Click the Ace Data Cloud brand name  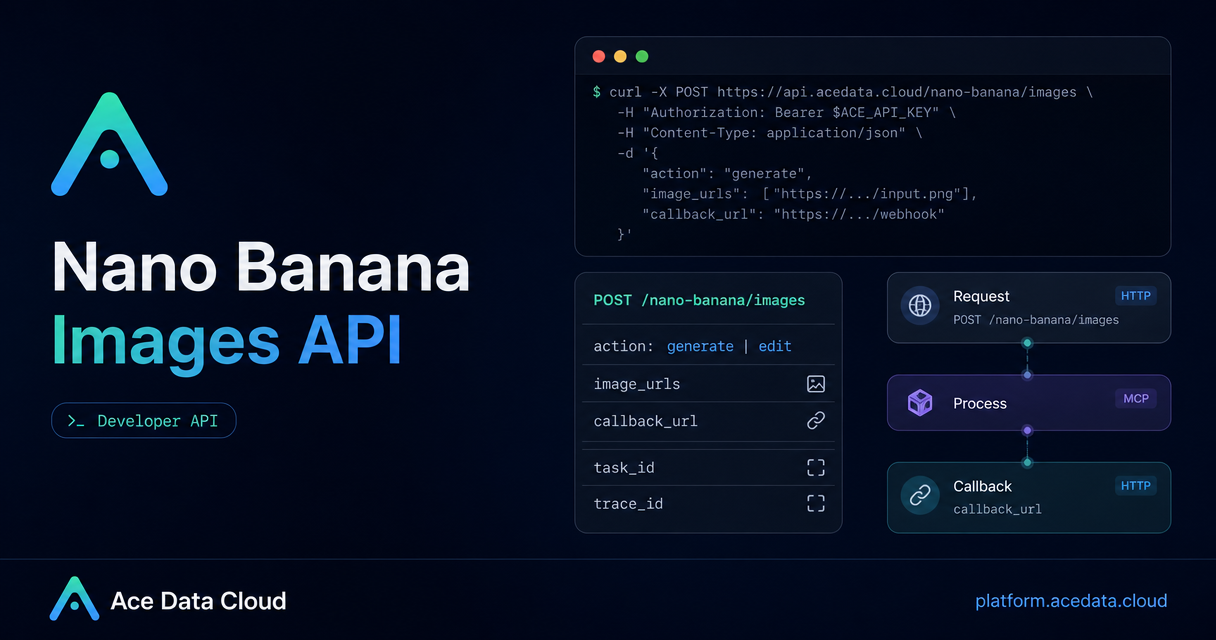[x=198, y=601]
